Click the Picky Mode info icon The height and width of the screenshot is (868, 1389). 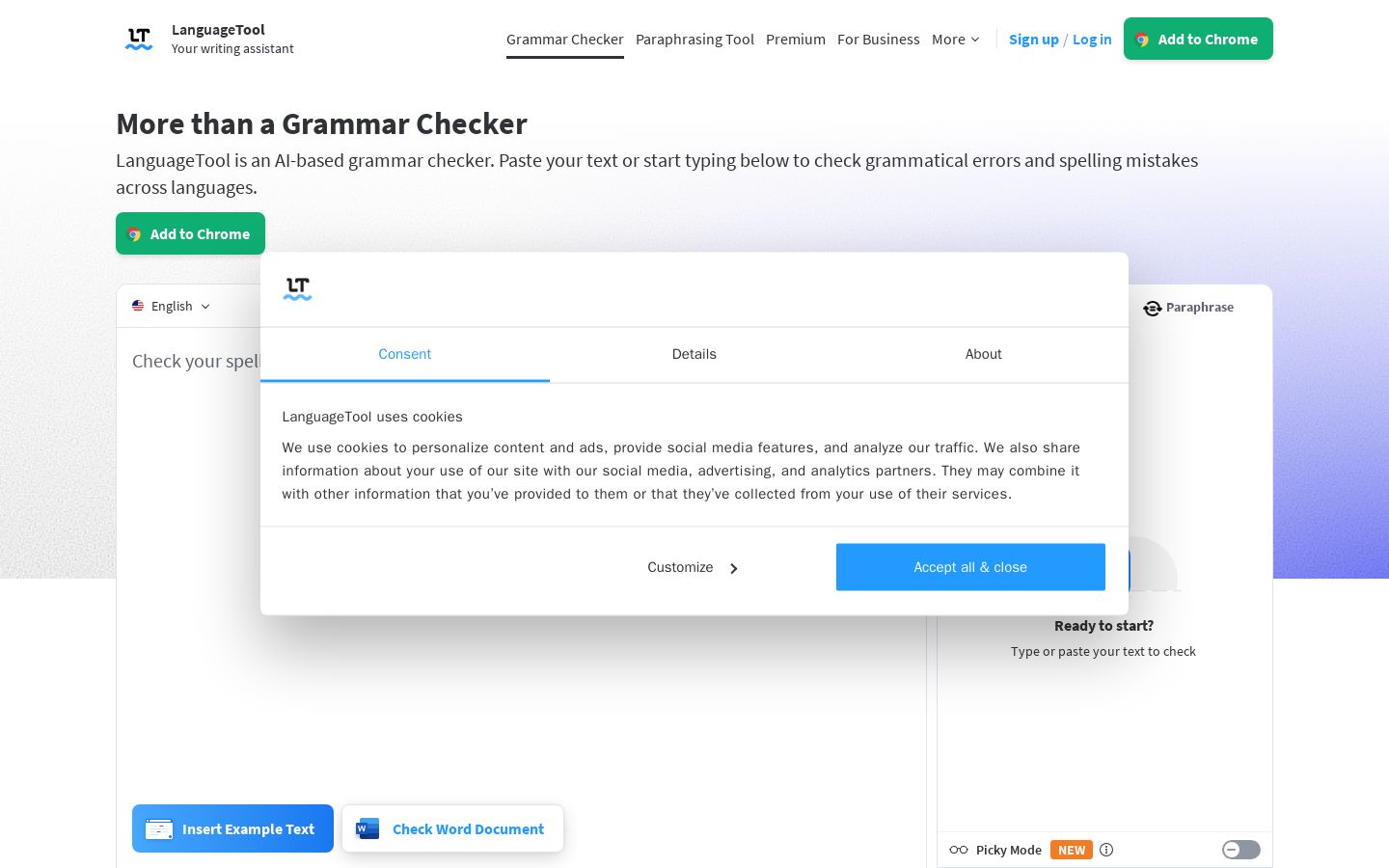[1106, 850]
